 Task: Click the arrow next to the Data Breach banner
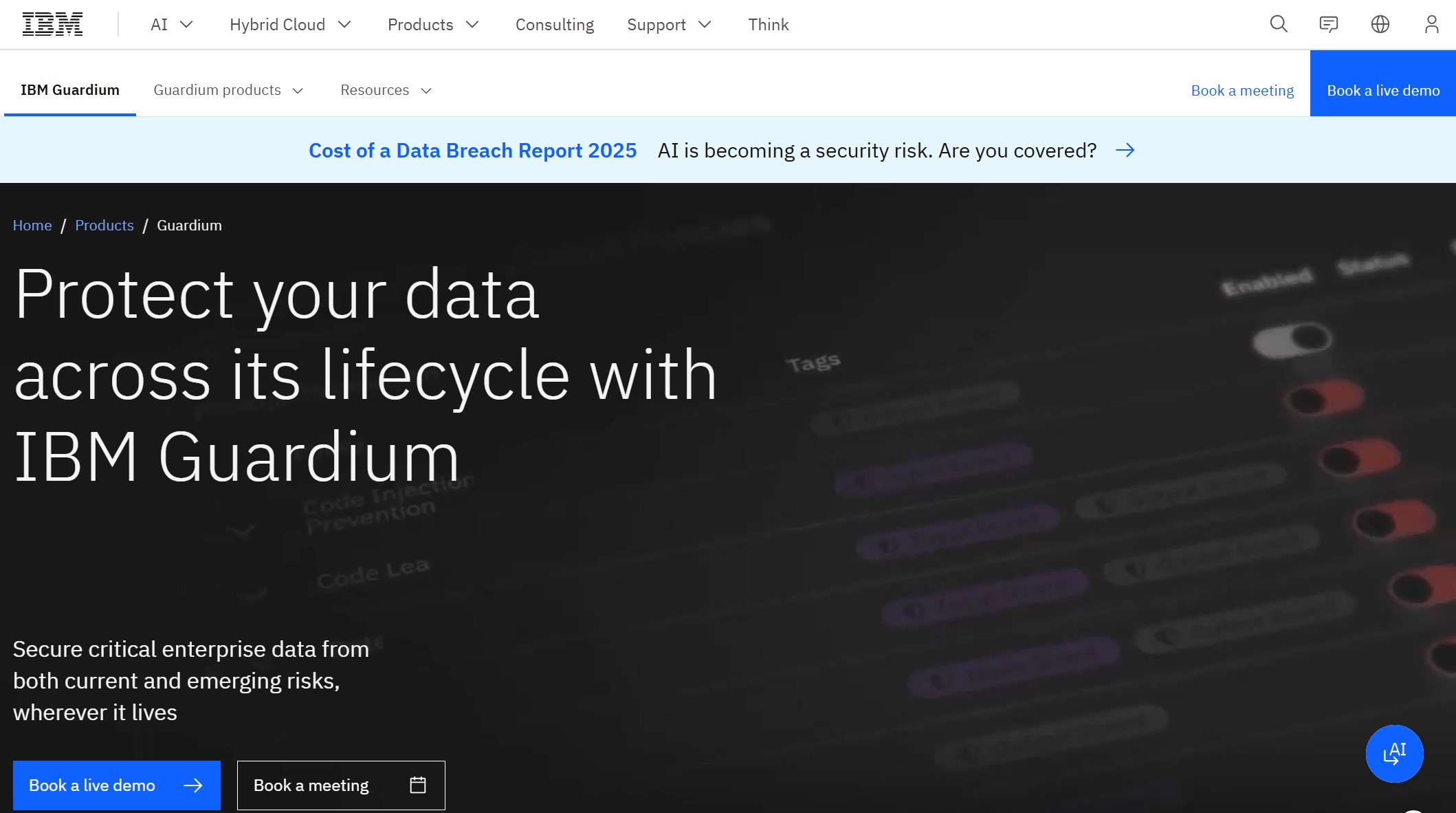pos(1126,150)
